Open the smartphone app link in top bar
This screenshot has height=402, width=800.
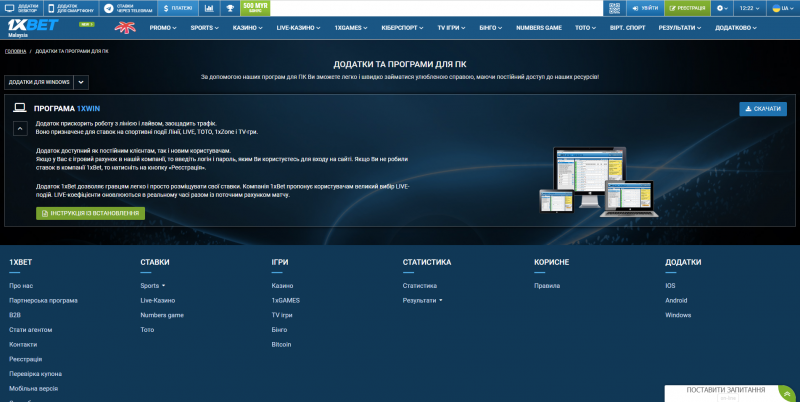(x=71, y=8)
